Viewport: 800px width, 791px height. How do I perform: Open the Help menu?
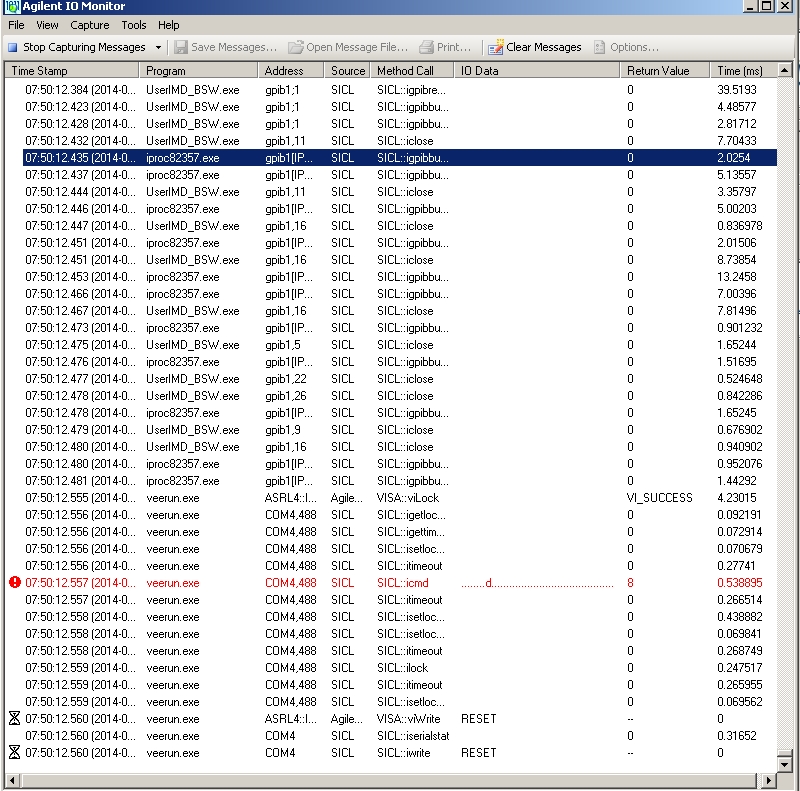click(169, 25)
